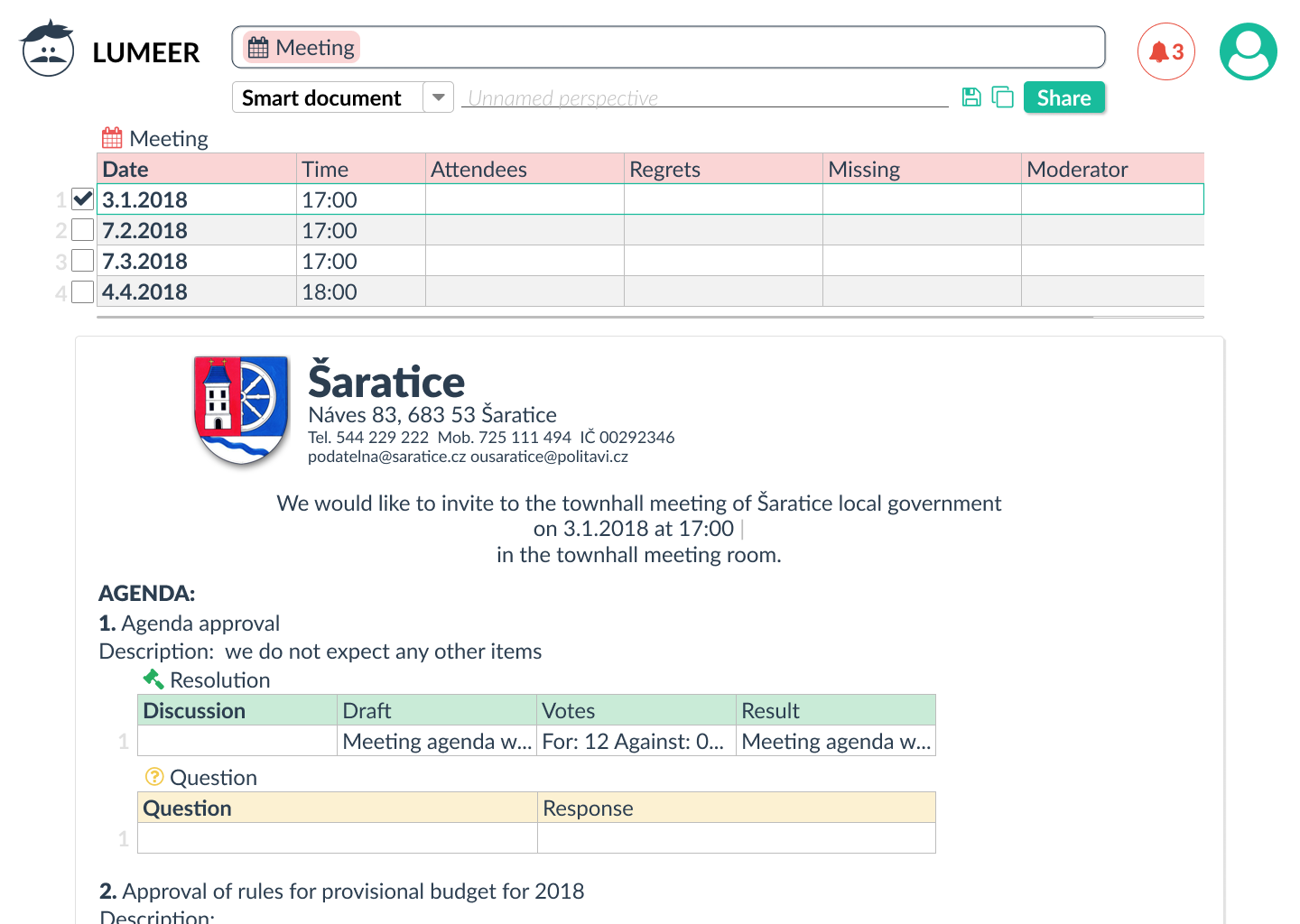Click podatelna@saratice.cz email address
Viewport: 1300px width, 924px height.
pos(386,457)
